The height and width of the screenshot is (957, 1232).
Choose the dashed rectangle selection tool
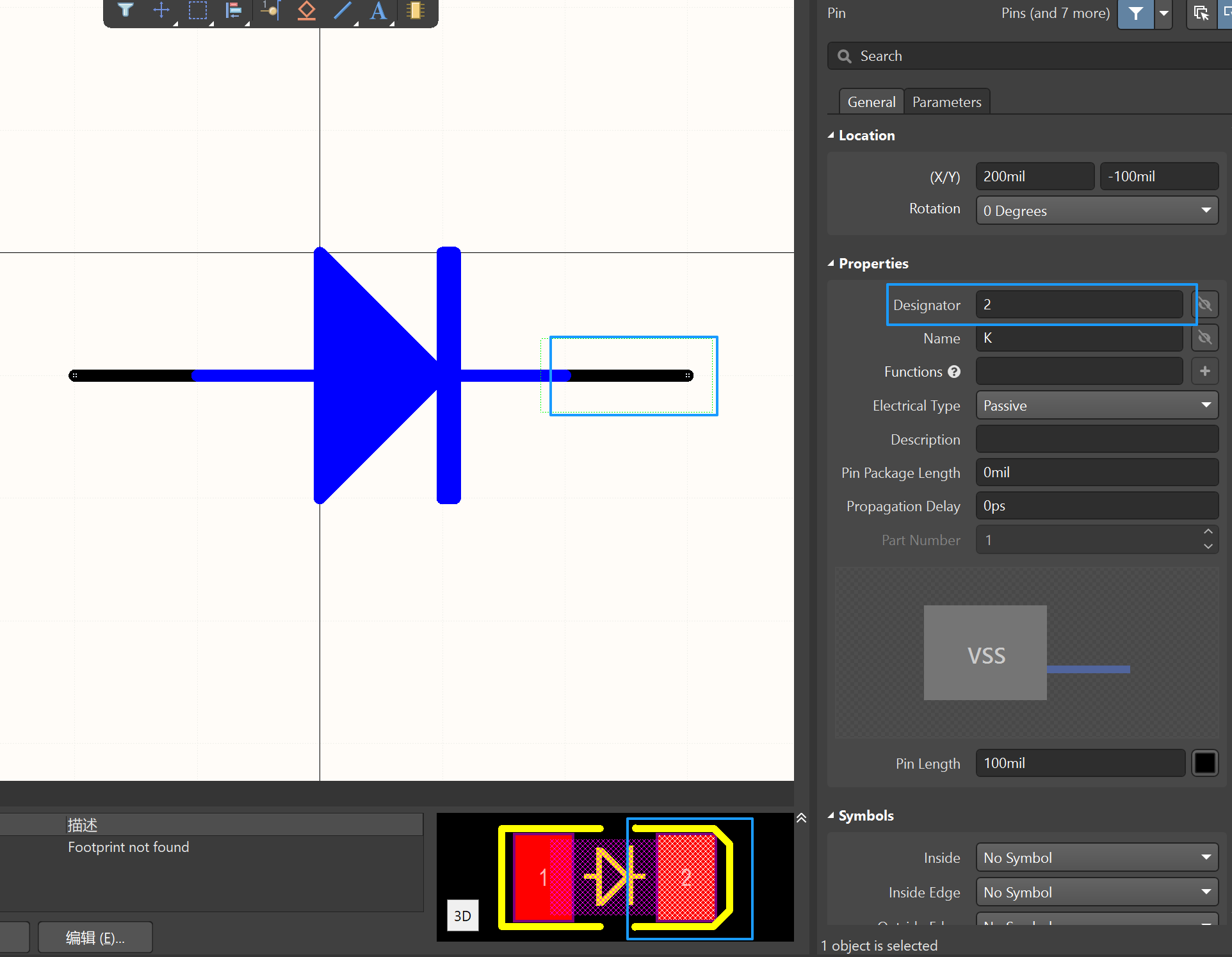(x=198, y=10)
